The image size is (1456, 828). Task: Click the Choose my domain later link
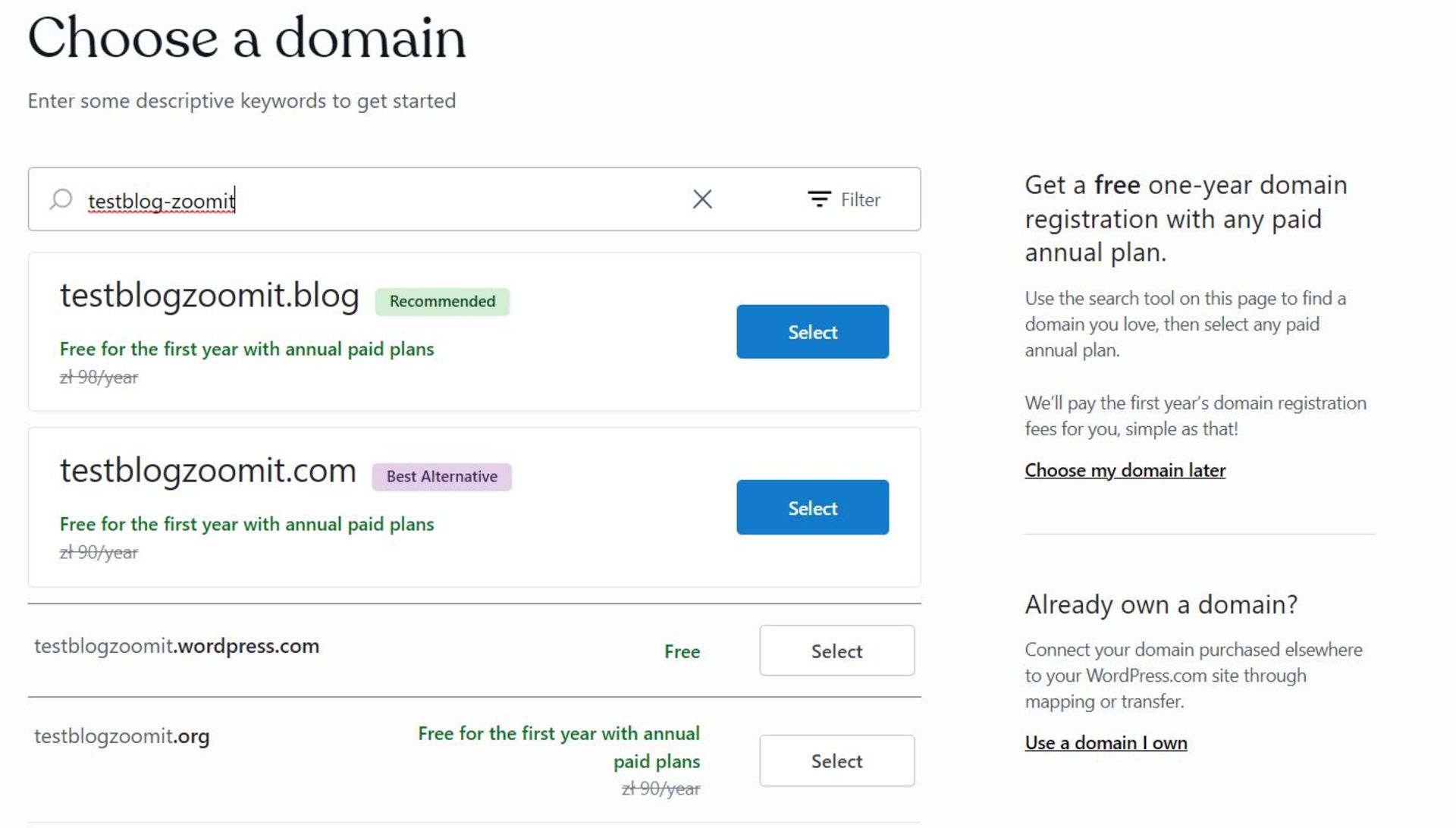coord(1125,471)
